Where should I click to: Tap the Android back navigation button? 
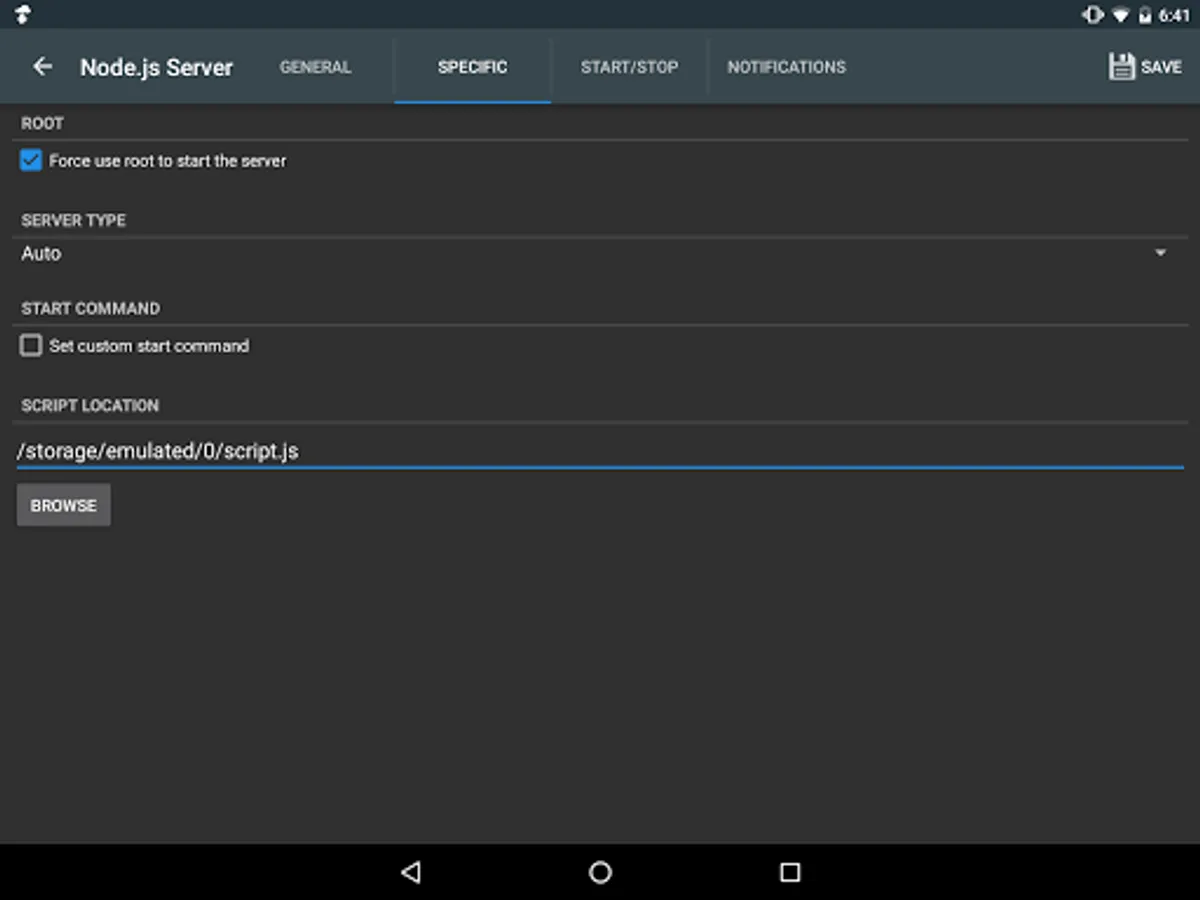click(x=410, y=872)
